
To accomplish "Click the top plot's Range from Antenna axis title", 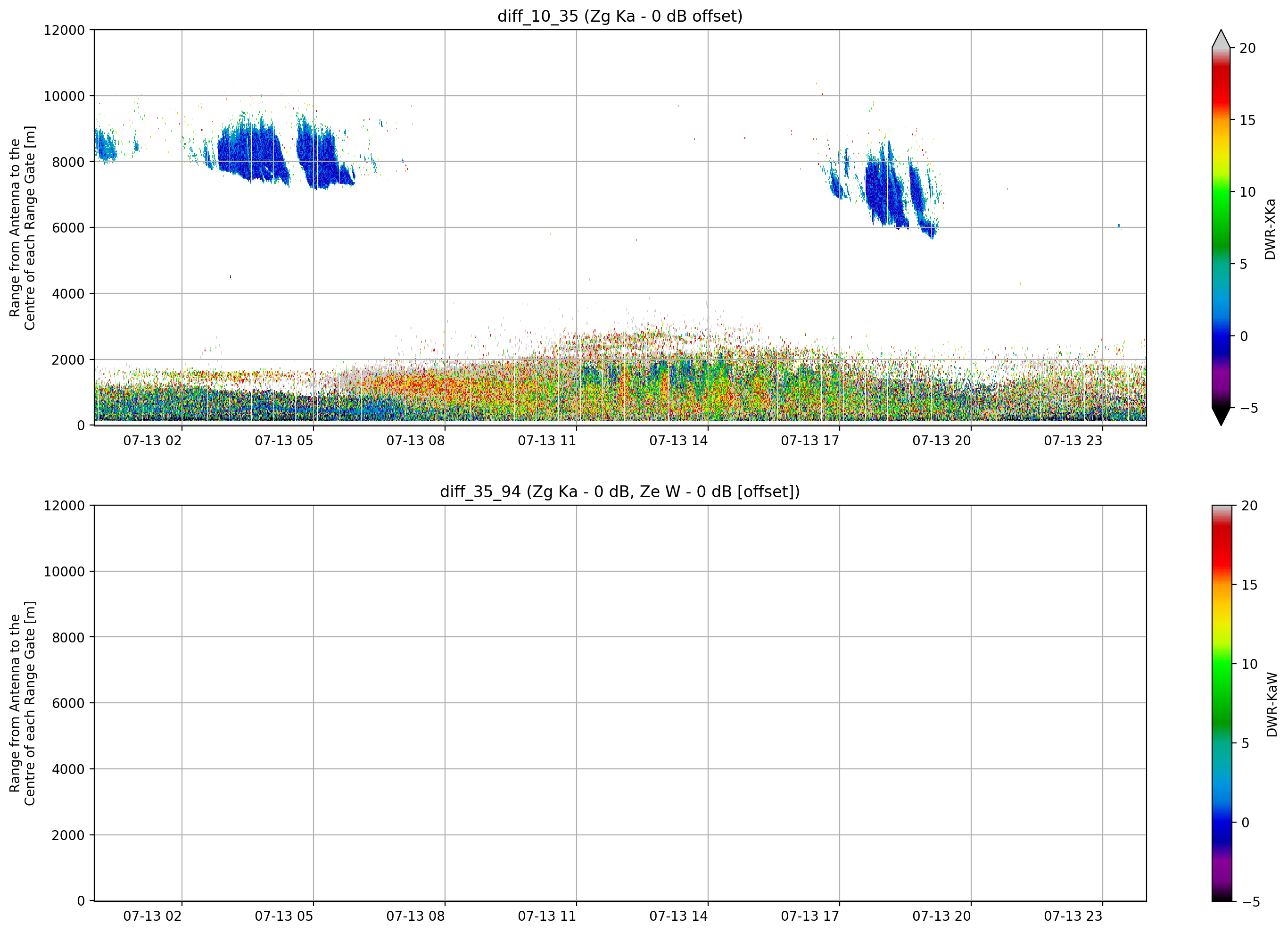I will (22, 228).
